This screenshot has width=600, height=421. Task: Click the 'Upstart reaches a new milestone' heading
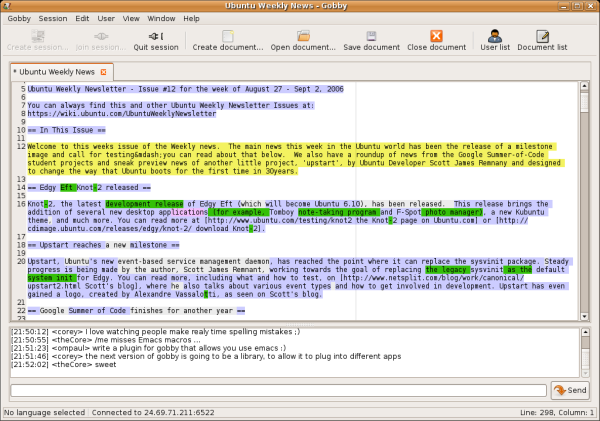pyautogui.click(x=103, y=245)
